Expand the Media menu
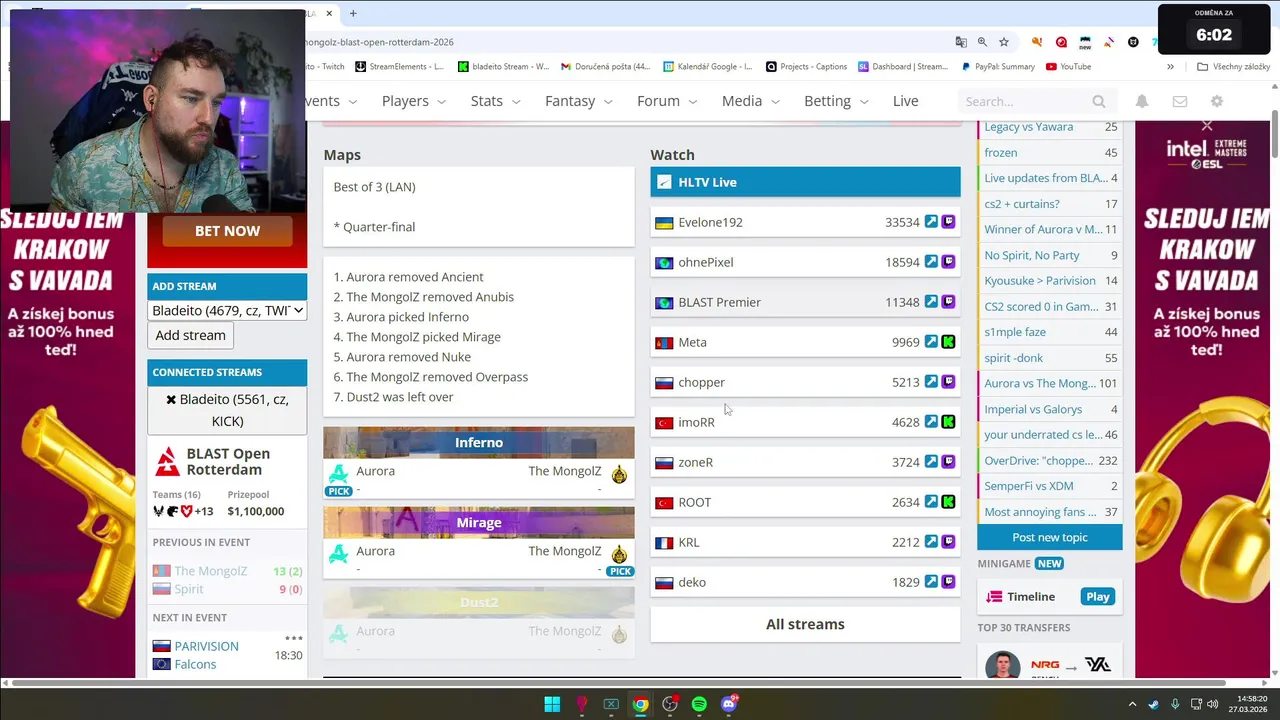1280x720 pixels. [x=750, y=101]
